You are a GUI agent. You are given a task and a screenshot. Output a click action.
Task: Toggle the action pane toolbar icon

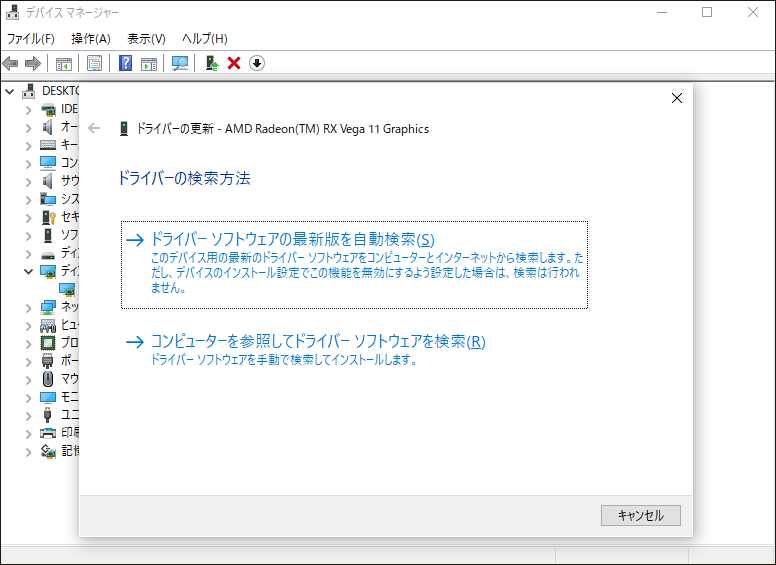tap(148, 63)
